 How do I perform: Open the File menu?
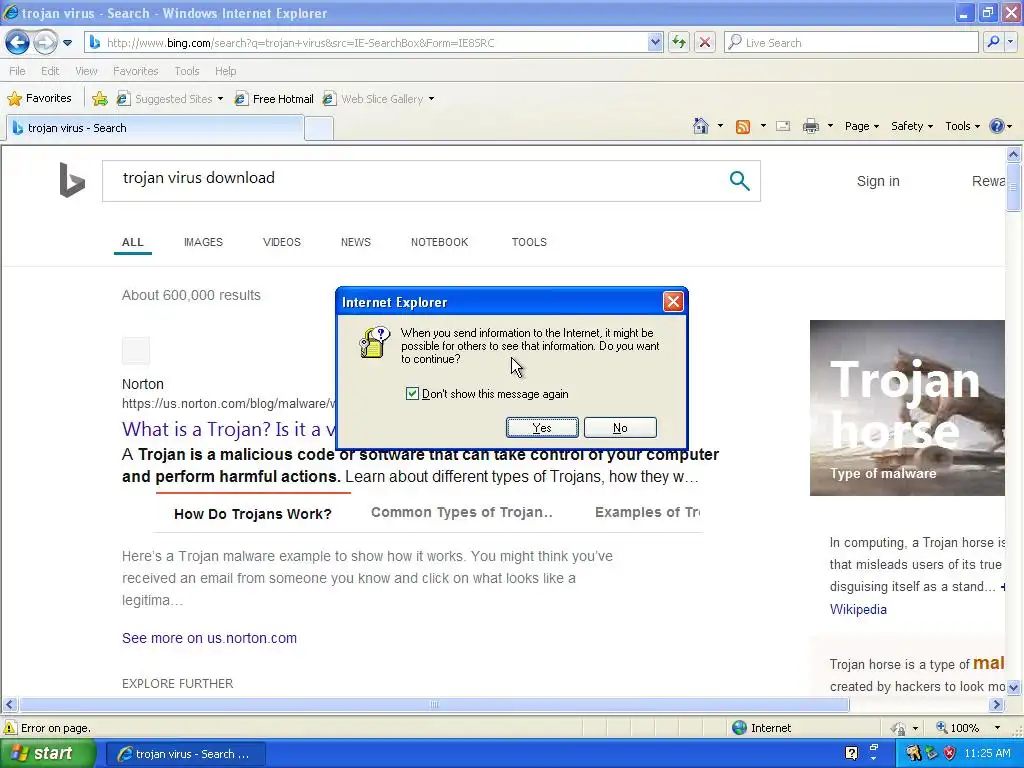click(18, 71)
